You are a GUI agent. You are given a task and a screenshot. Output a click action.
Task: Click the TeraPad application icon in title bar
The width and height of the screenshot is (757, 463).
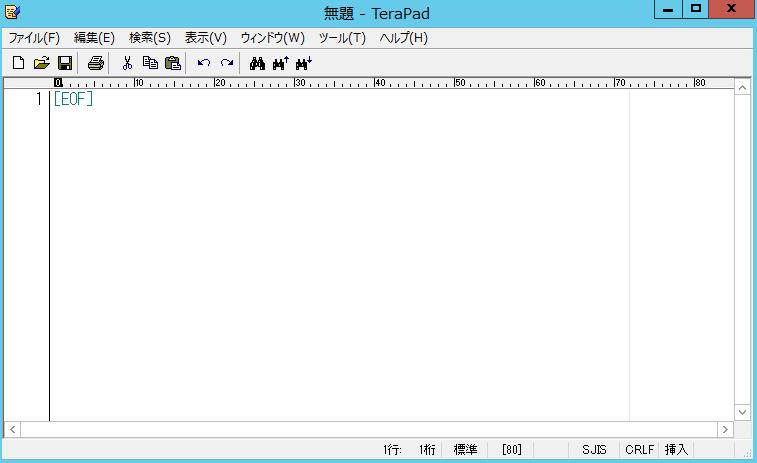[x=12, y=11]
